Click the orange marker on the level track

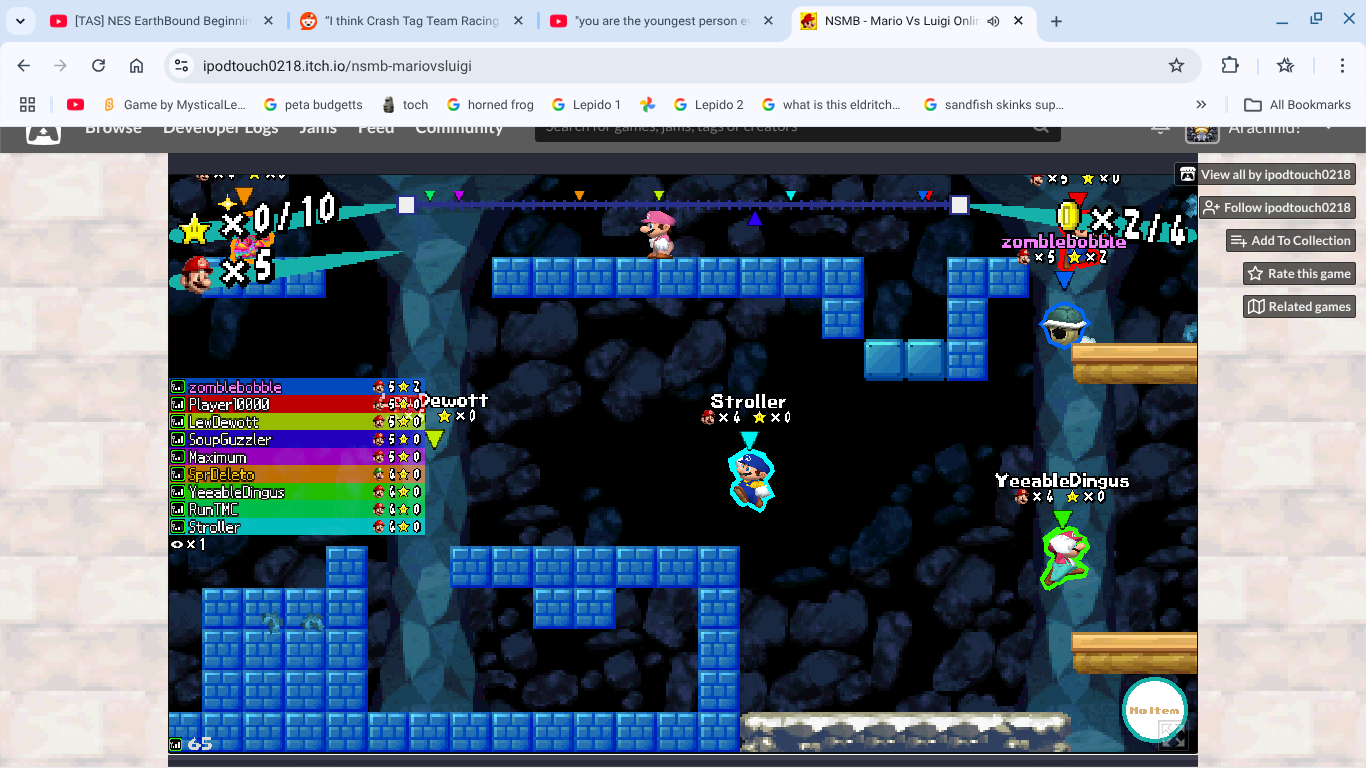[579, 196]
